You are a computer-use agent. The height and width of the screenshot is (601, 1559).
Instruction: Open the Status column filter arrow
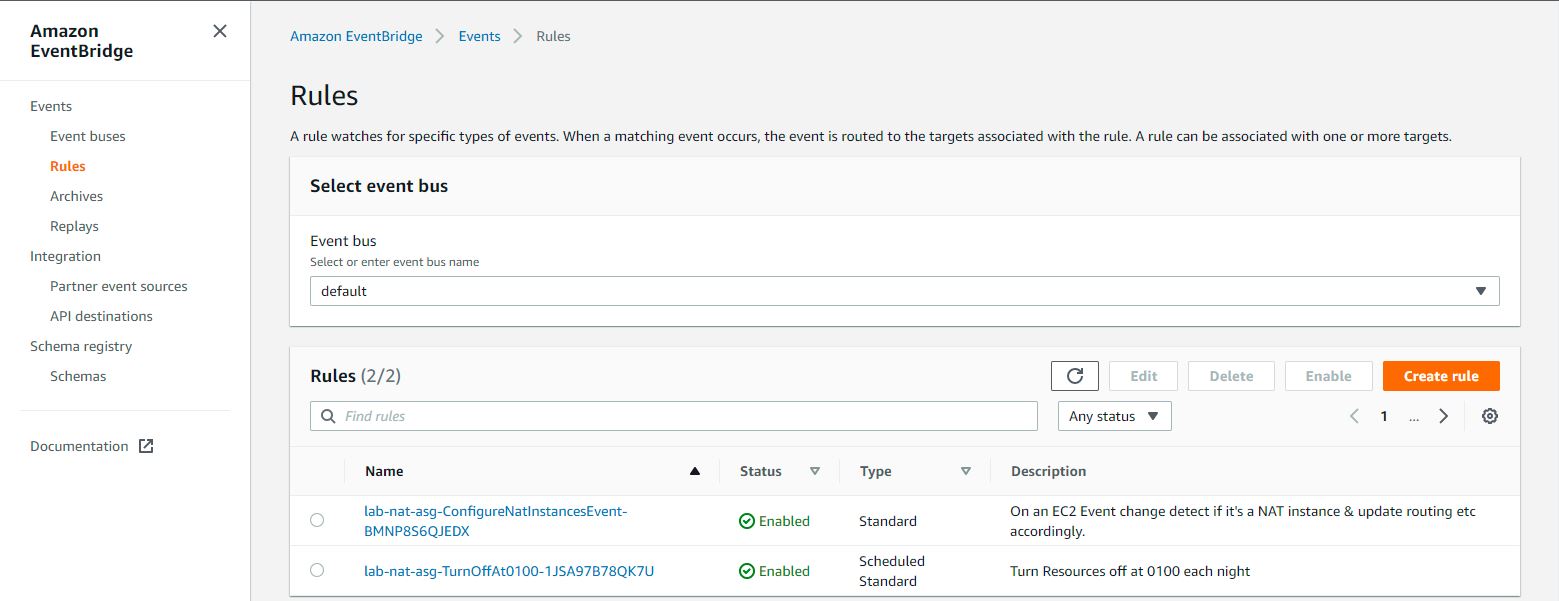[x=815, y=471]
